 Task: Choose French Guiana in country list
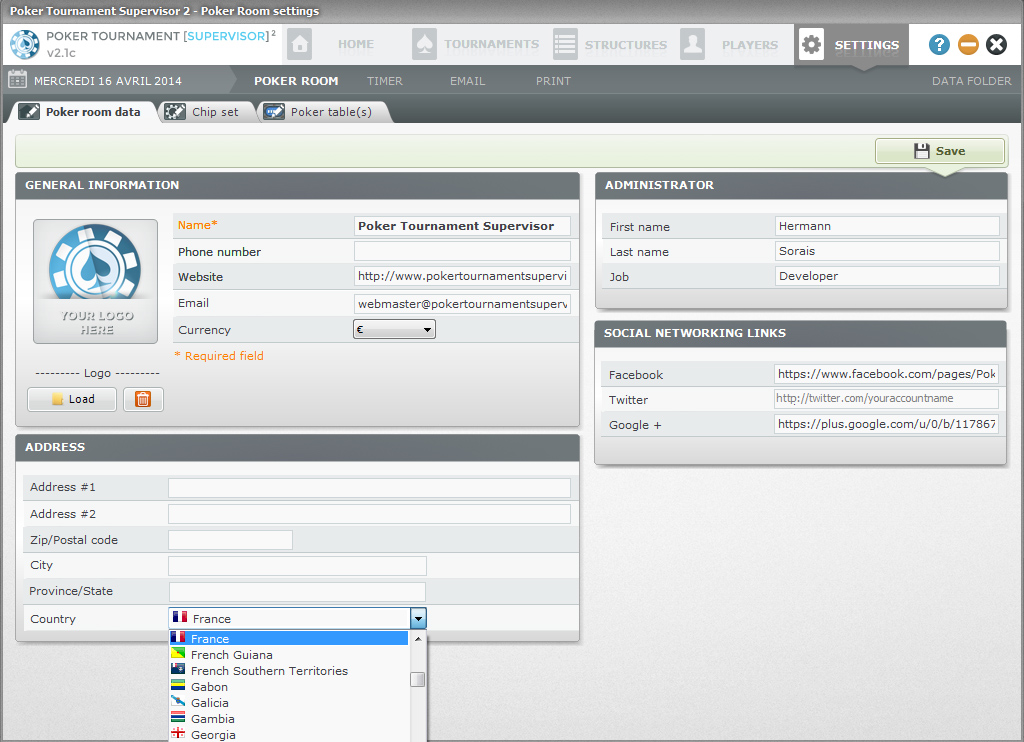231,655
